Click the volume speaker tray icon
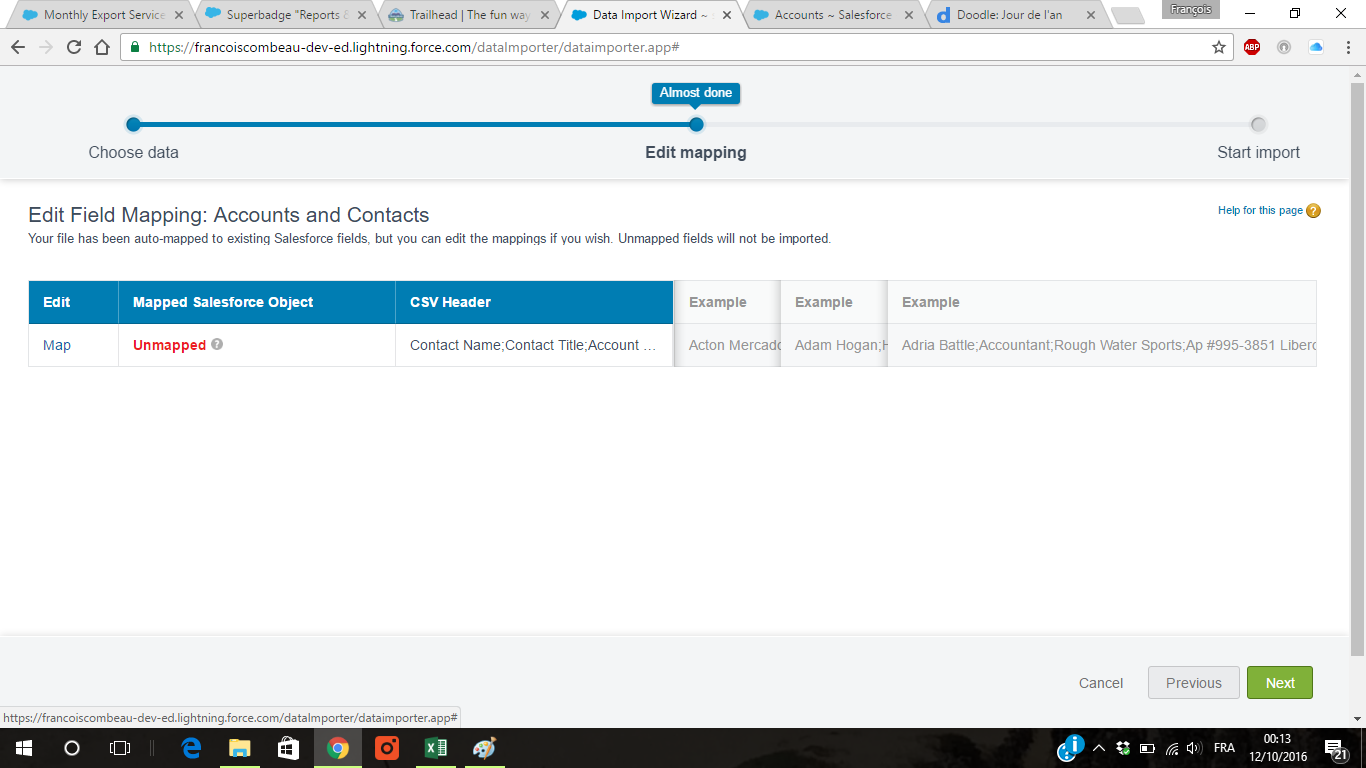1366x768 pixels. click(1193, 748)
